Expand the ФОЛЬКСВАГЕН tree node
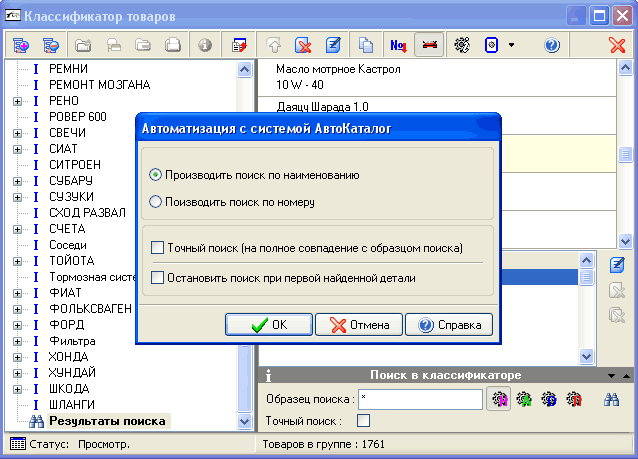 tap(17, 309)
